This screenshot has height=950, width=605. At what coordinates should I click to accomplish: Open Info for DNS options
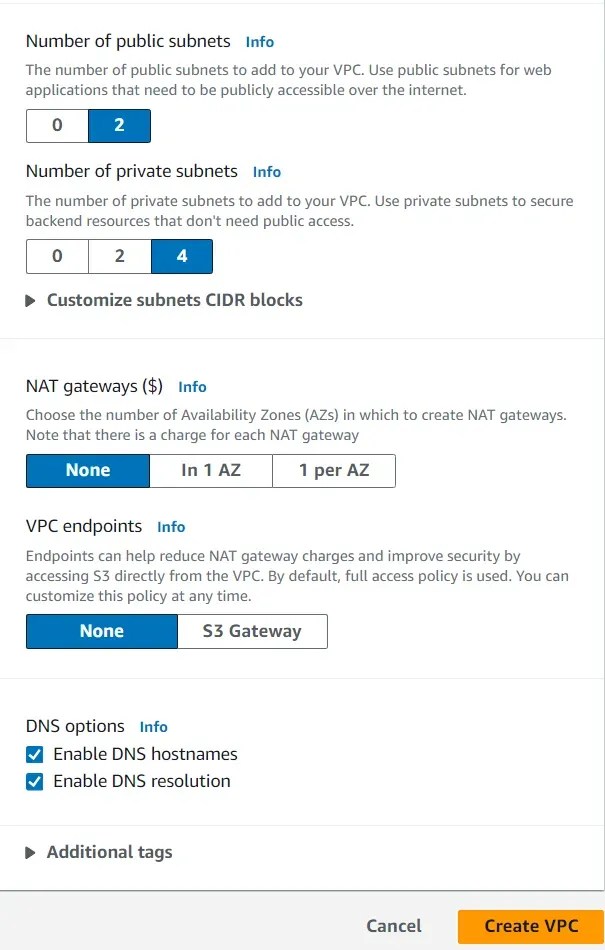(x=155, y=727)
